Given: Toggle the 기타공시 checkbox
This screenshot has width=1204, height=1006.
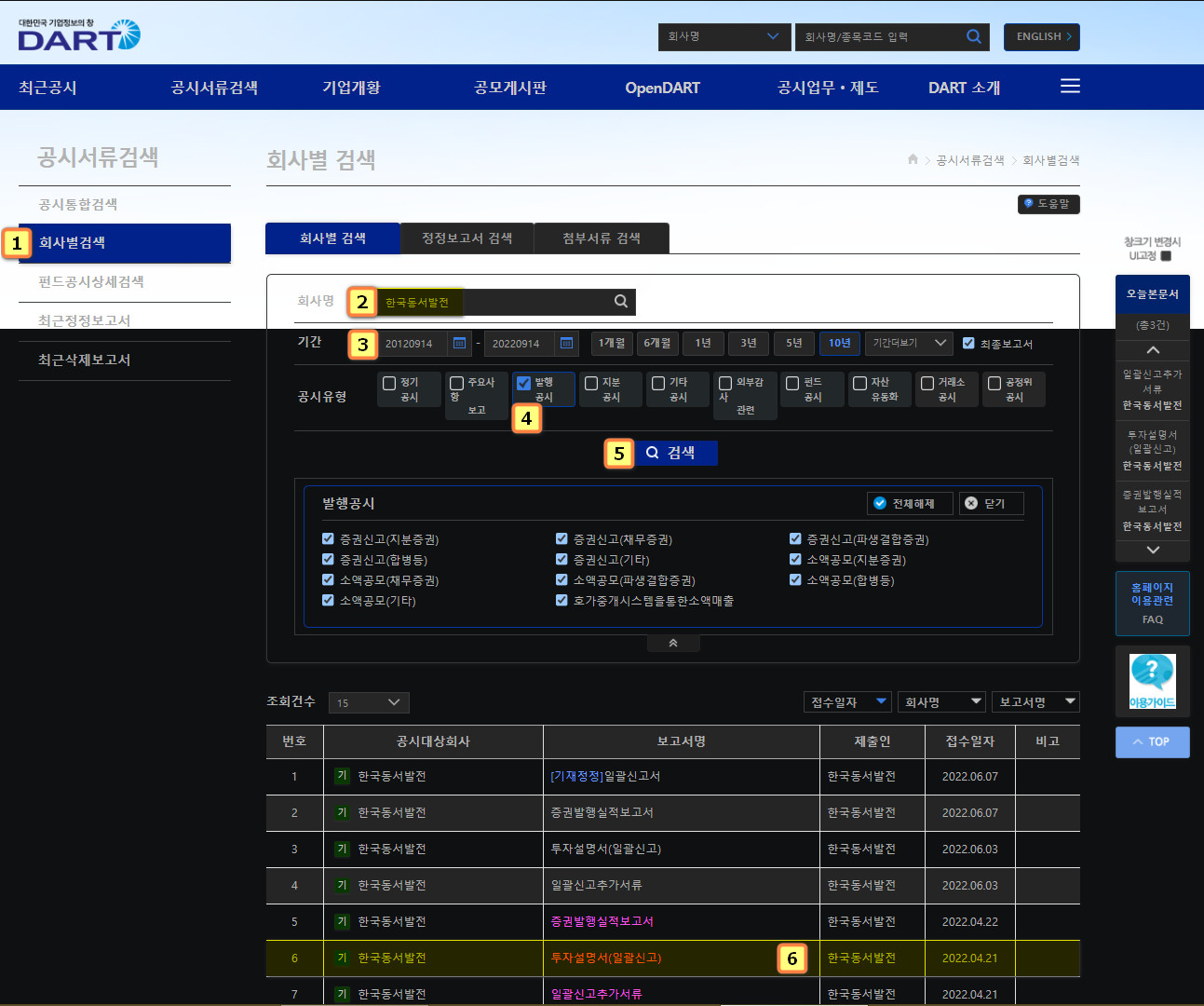Looking at the screenshot, I should tap(658, 383).
